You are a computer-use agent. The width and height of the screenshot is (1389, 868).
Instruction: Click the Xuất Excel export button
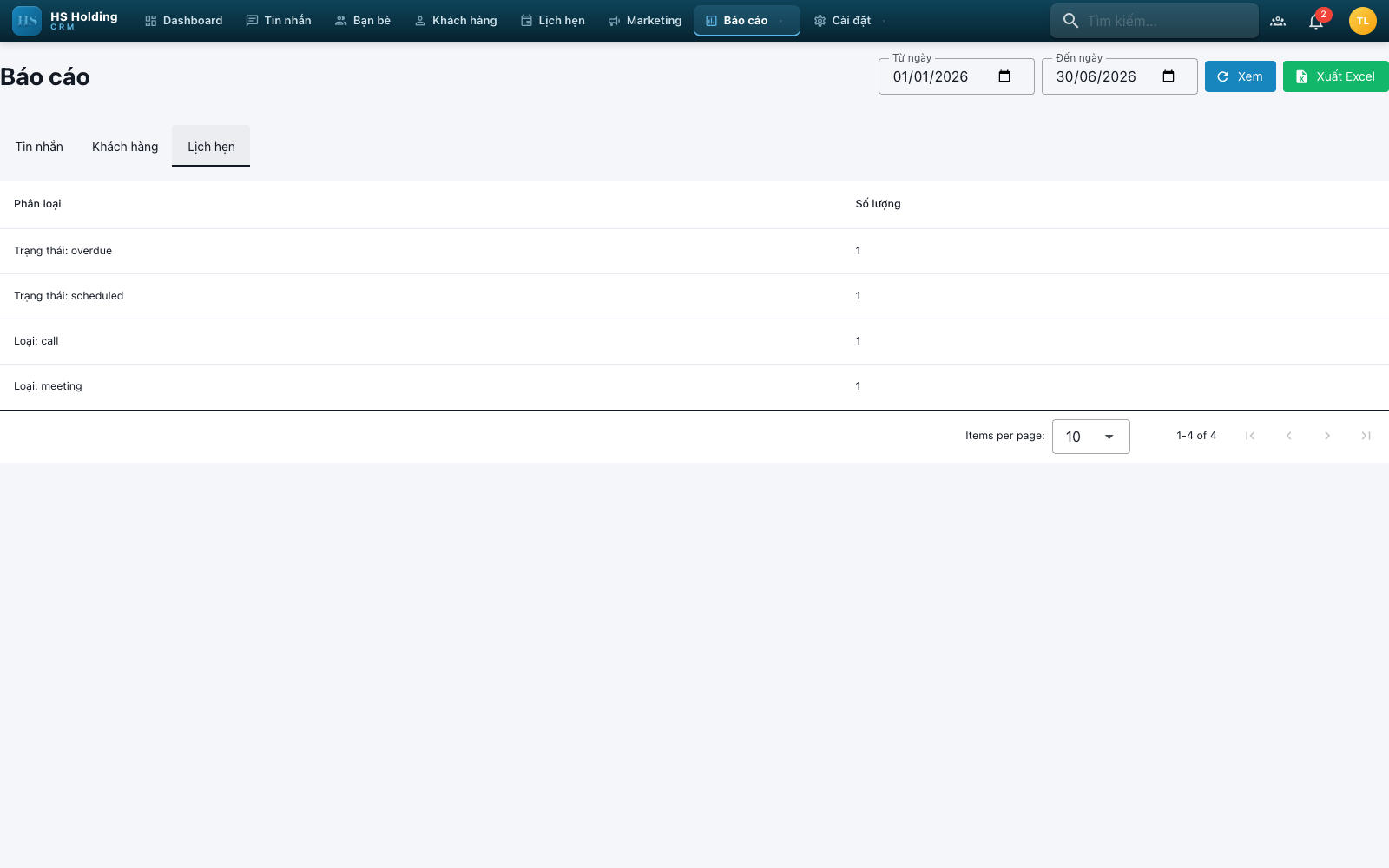[1335, 76]
